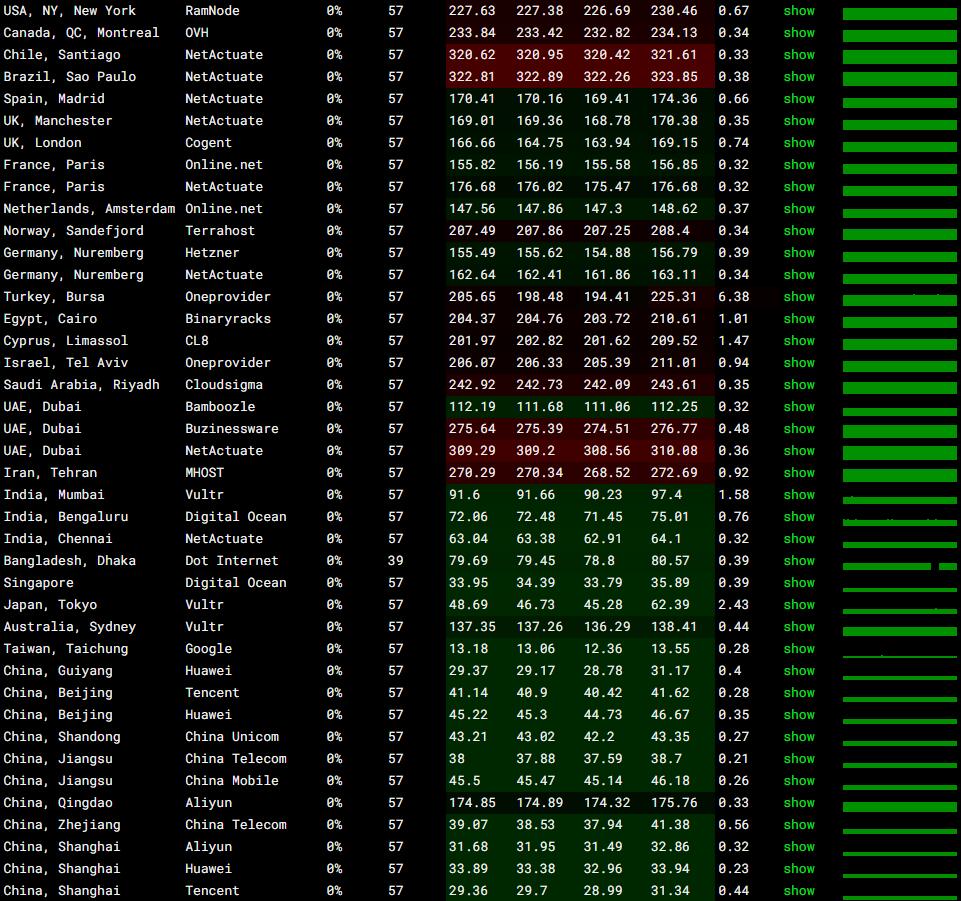Click 'show' for China Beijing Tencent
Viewport: 961px width, 901px height.
[x=799, y=693]
